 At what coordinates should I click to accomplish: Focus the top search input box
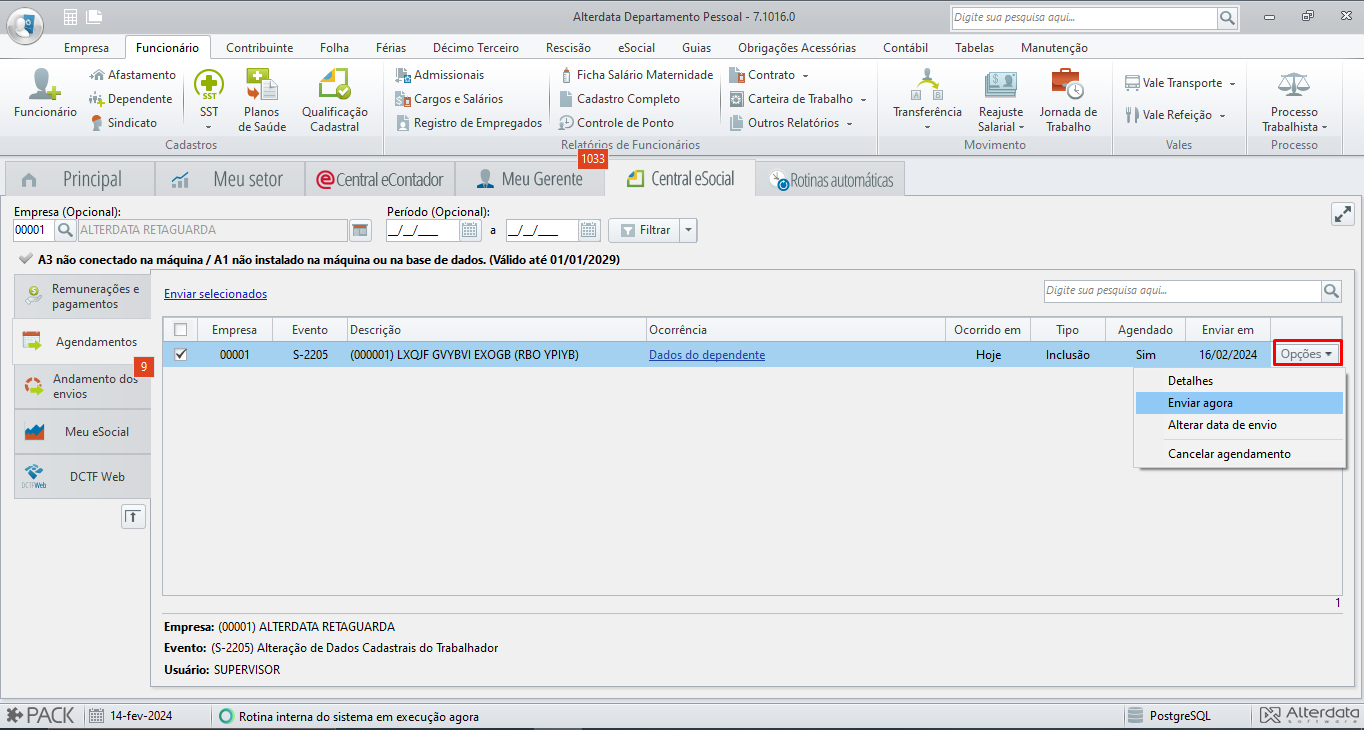coord(1084,18)
